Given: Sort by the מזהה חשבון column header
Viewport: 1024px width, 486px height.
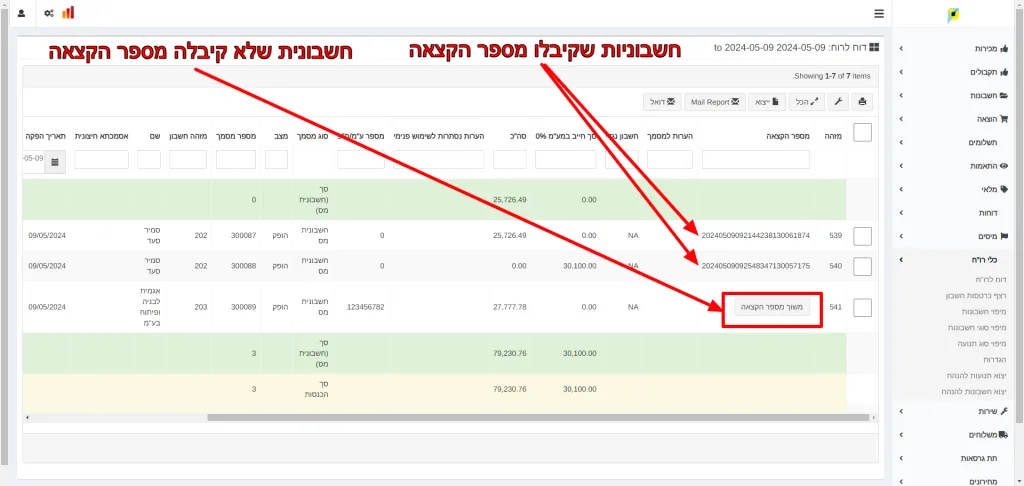Looking at the screenshot, I should pos(188,136).
